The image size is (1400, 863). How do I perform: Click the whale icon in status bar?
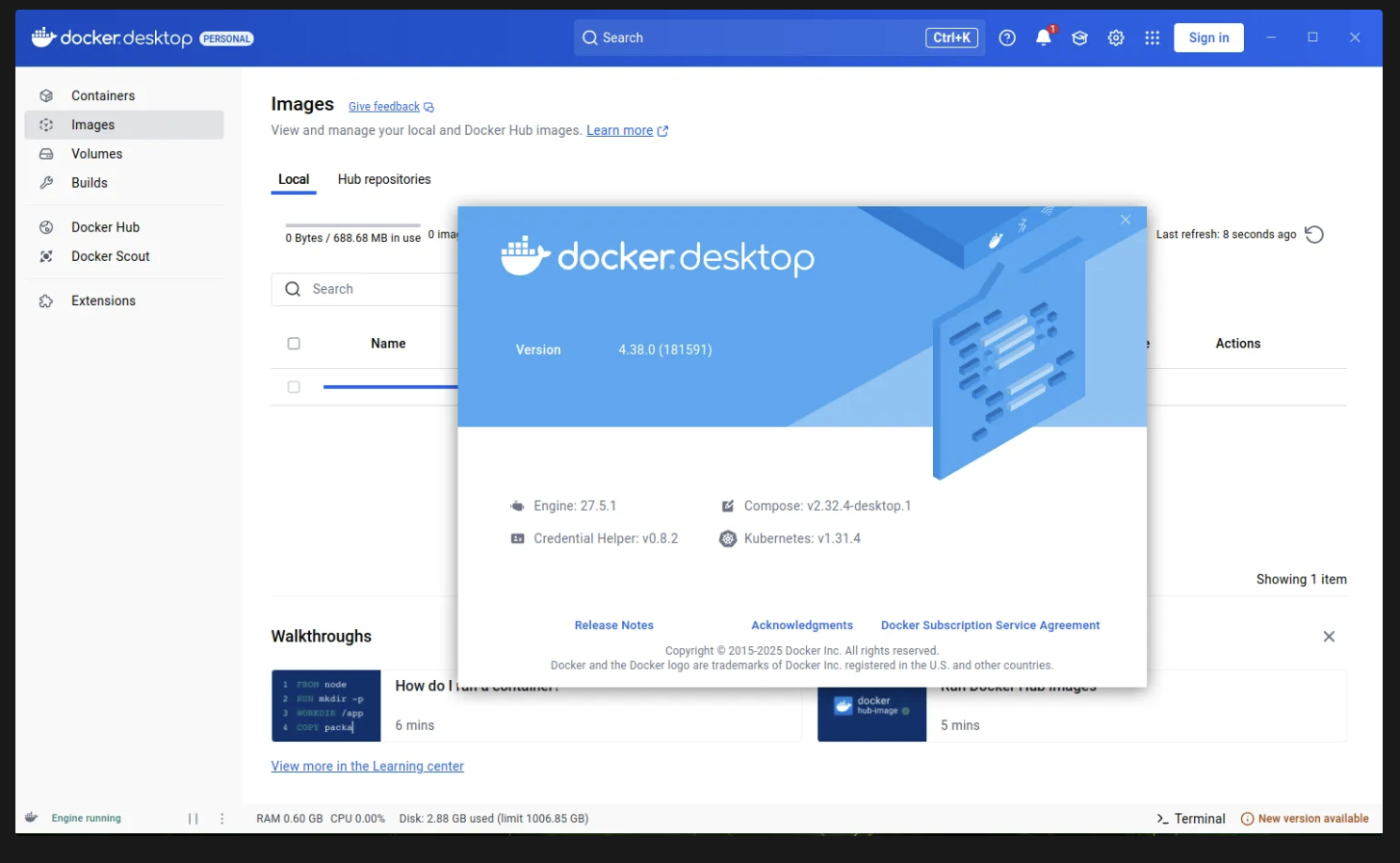pyautogui.click(x=32, y=818)
